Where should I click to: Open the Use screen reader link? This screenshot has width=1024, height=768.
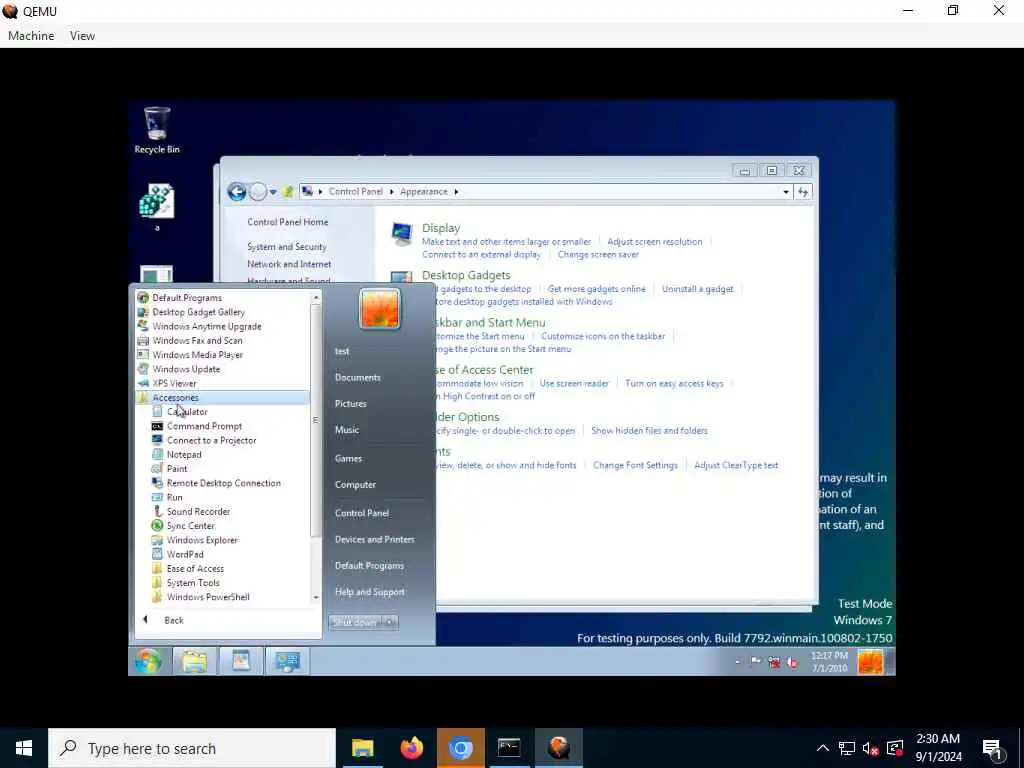click(x=574, y=383)
